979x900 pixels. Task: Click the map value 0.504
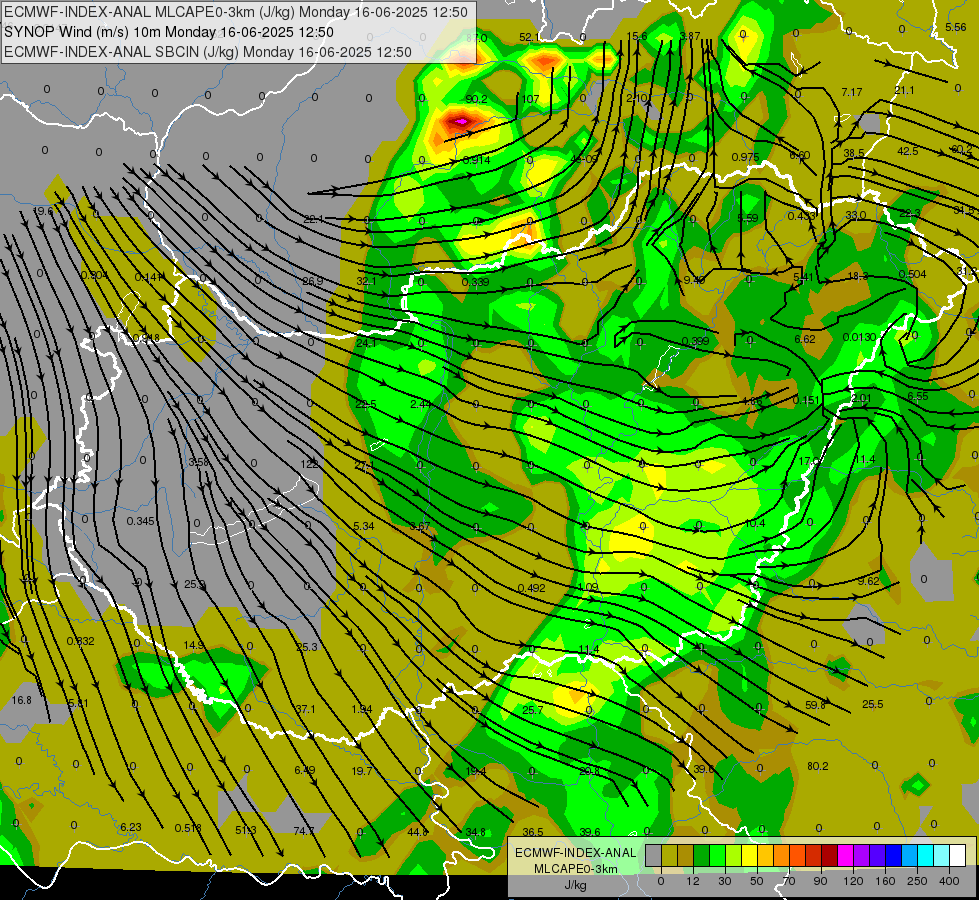click(912, 274)
